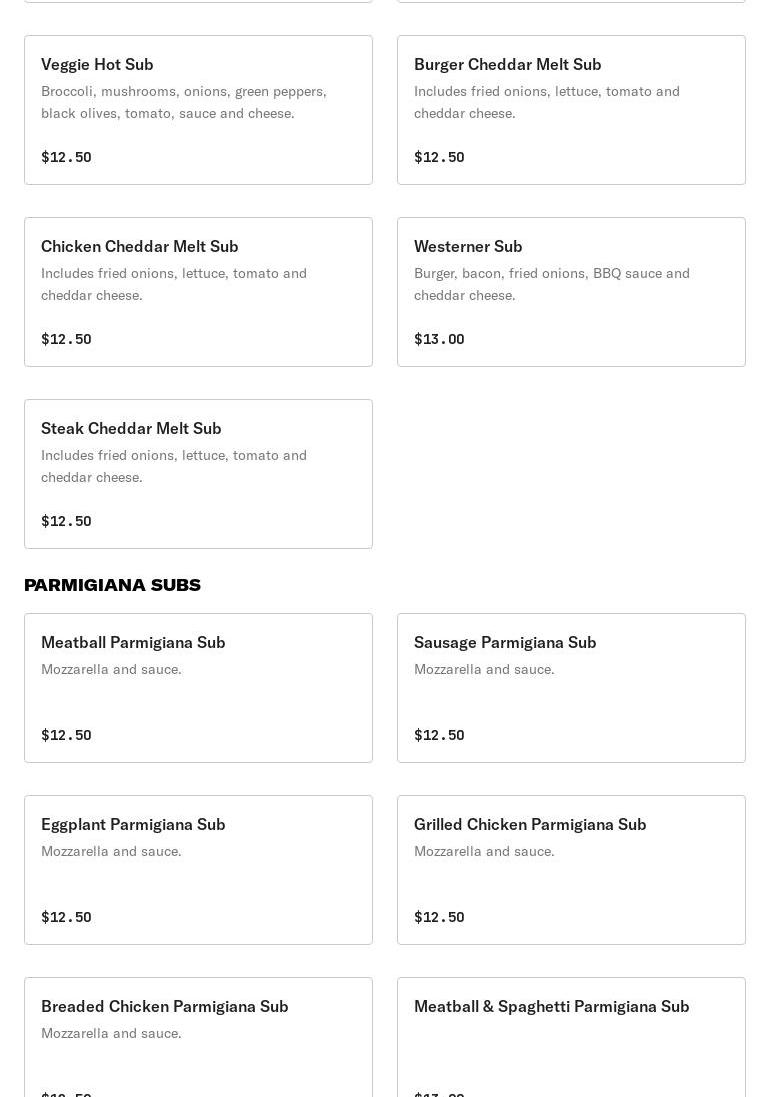Viewport: 770px width, 1097px height.
Task: Click the Grilled Chicken Parmigiana Sub price
Action: click(x=439, y=917)
